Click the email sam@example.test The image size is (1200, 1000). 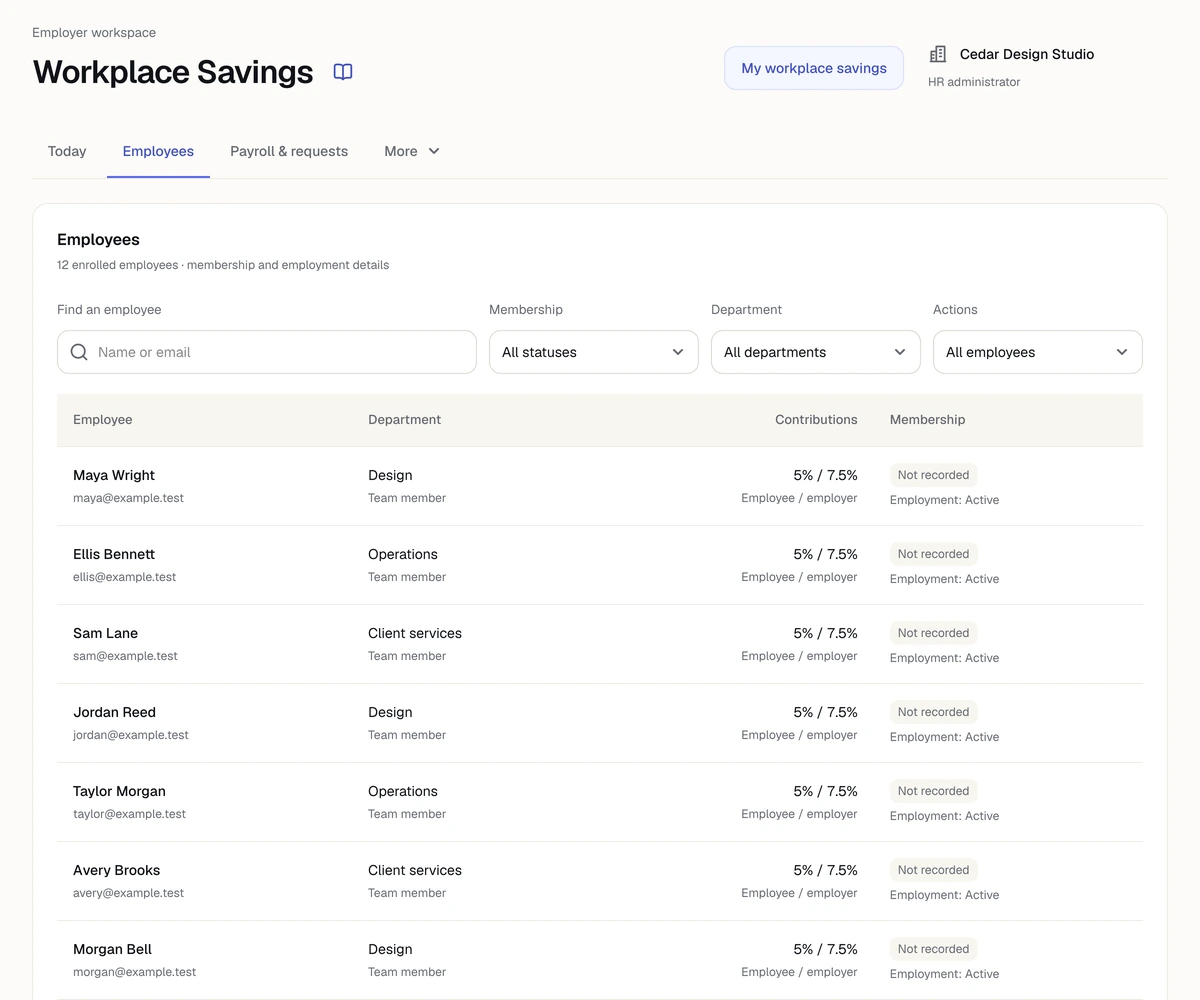click(125, 656)
